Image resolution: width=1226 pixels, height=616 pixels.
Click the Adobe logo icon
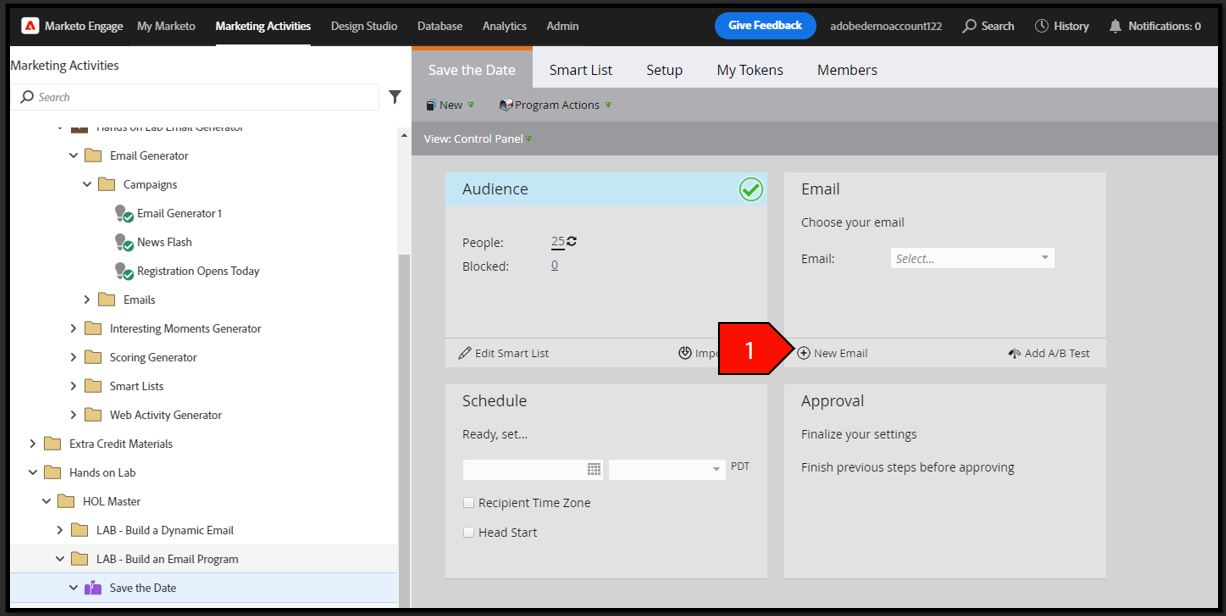click(x=30, y=26)
